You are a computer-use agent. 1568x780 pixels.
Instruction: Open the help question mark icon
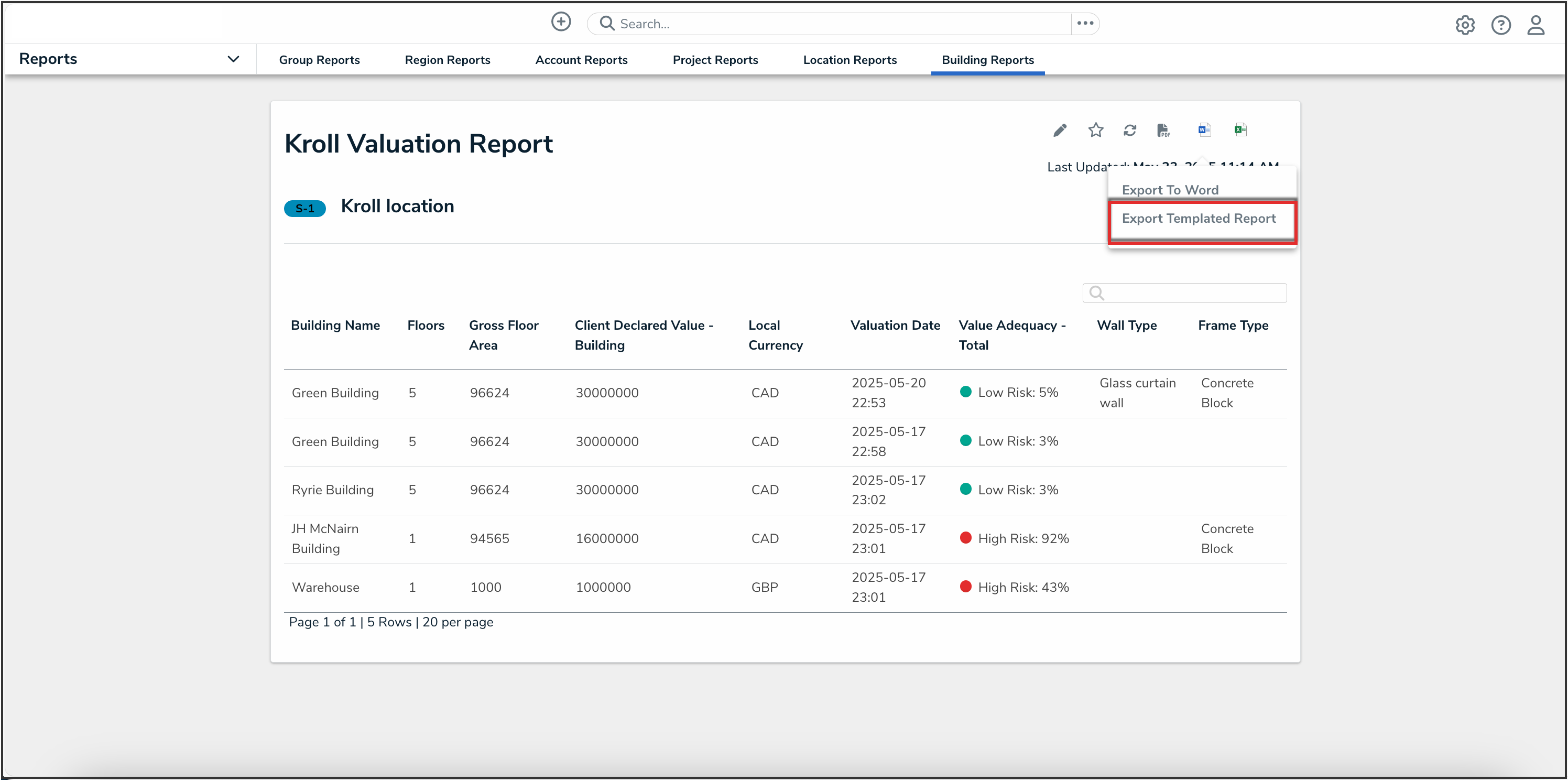1500,25
